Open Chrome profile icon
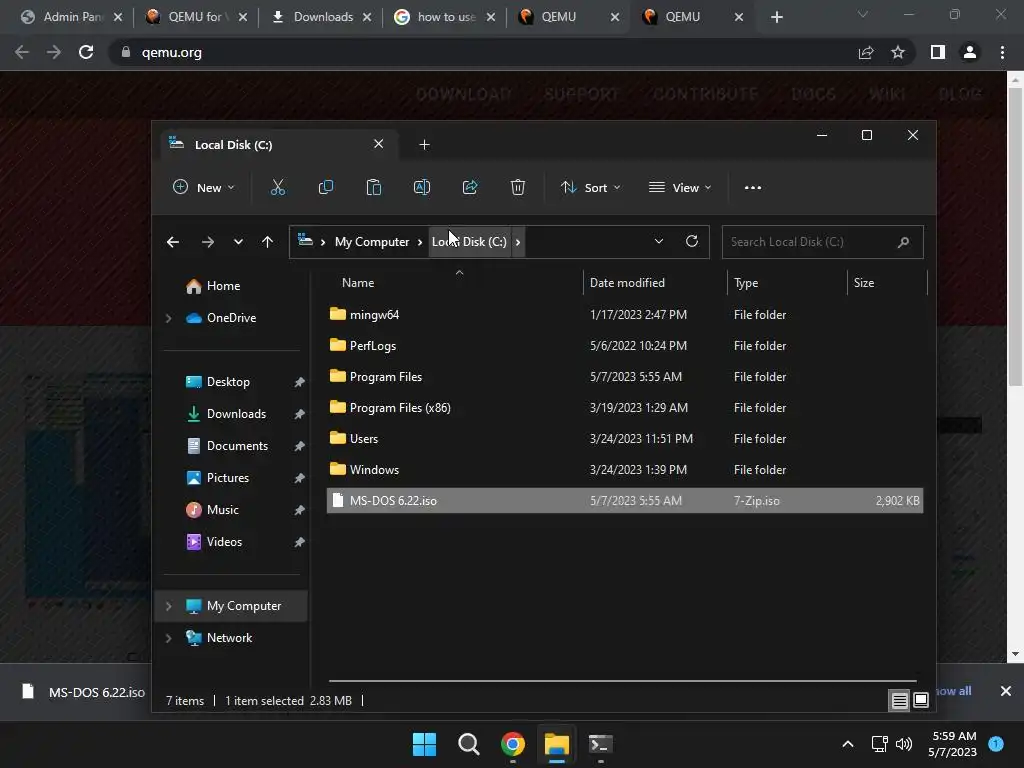1024x768 pixels. click(970, 52)
